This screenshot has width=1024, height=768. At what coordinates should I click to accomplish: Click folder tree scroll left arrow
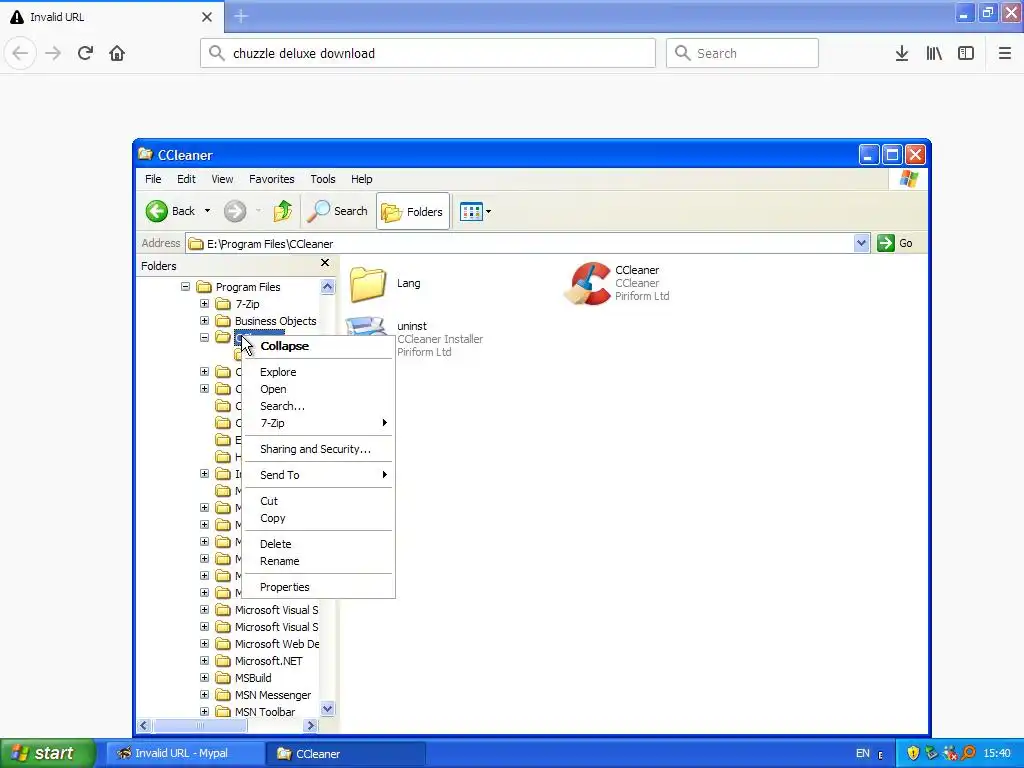click(144, 726)
